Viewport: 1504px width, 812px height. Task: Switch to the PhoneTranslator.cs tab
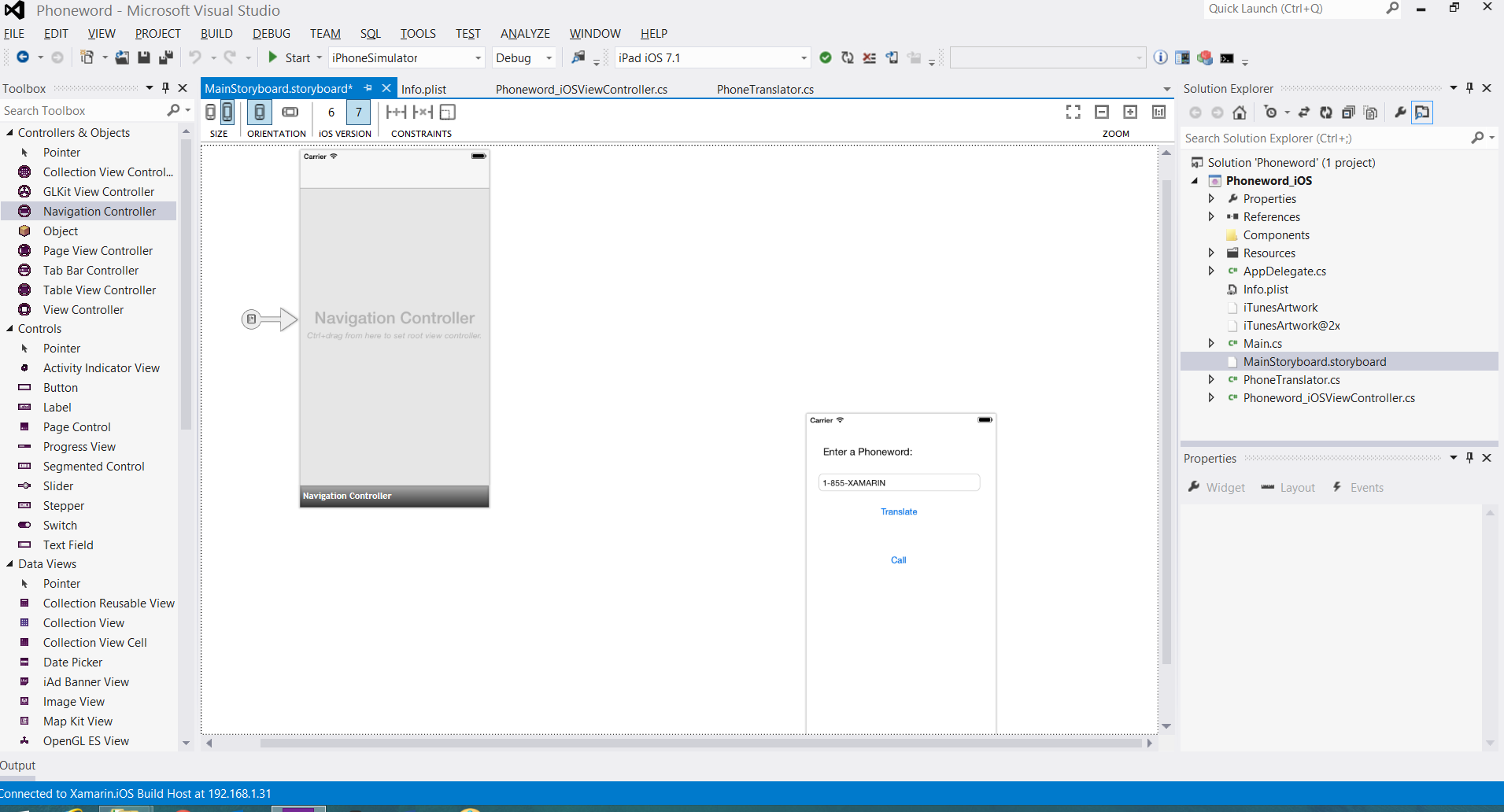765,90
